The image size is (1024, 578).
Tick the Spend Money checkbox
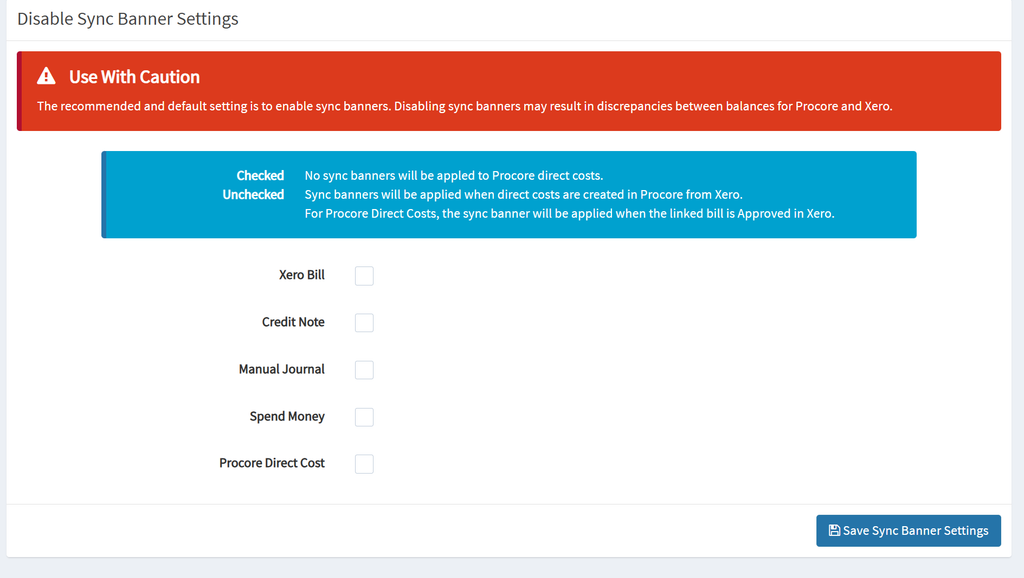[x=364, y=417]
